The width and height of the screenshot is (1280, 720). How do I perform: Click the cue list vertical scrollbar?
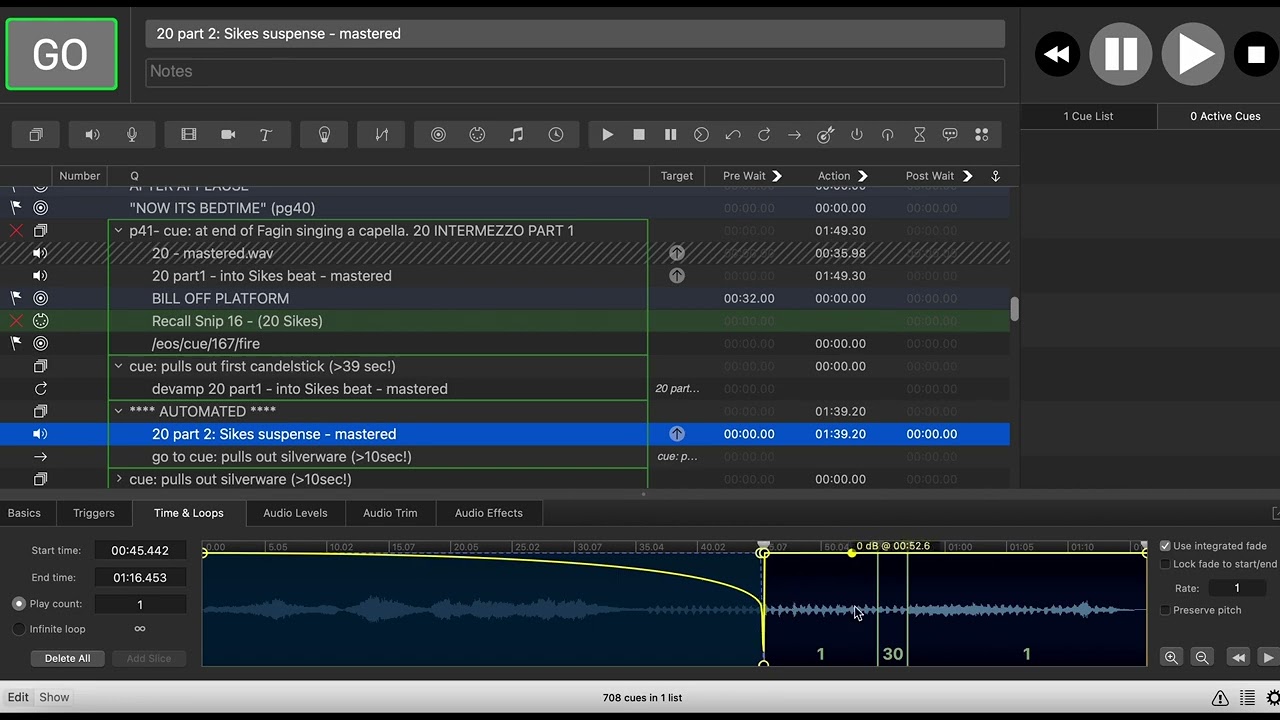(x=1014, y=309)
